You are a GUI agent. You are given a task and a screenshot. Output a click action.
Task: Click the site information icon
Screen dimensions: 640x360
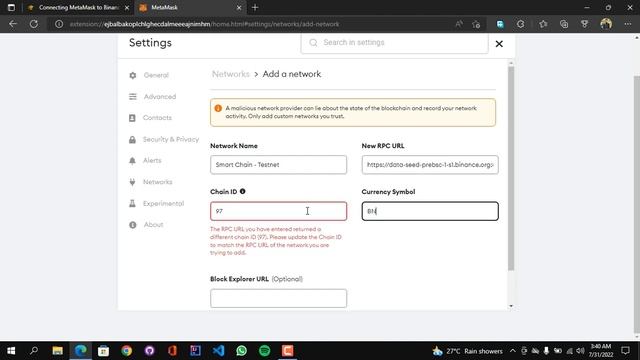[x=59, y=24]
